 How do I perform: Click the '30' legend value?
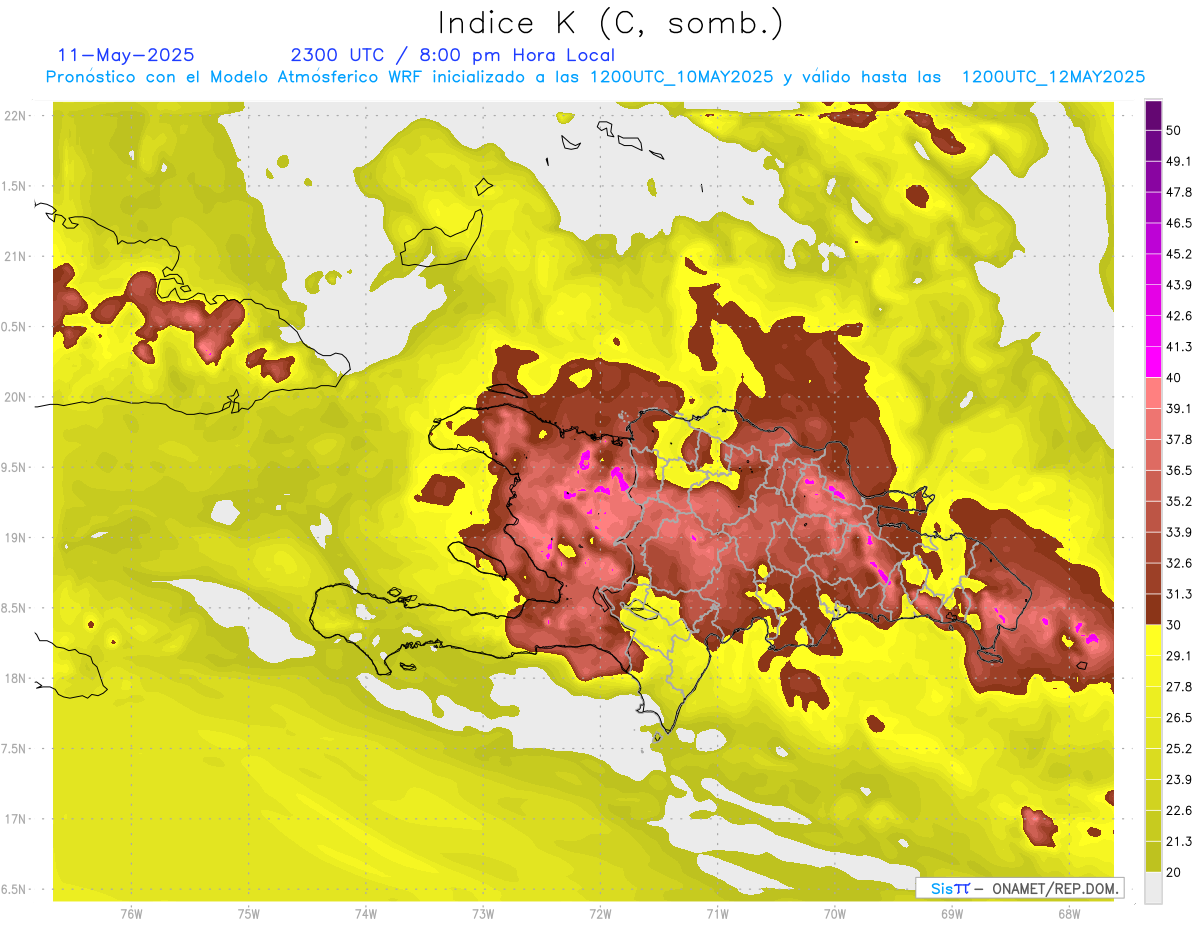pyautogui.click(x=1174, y=625)
